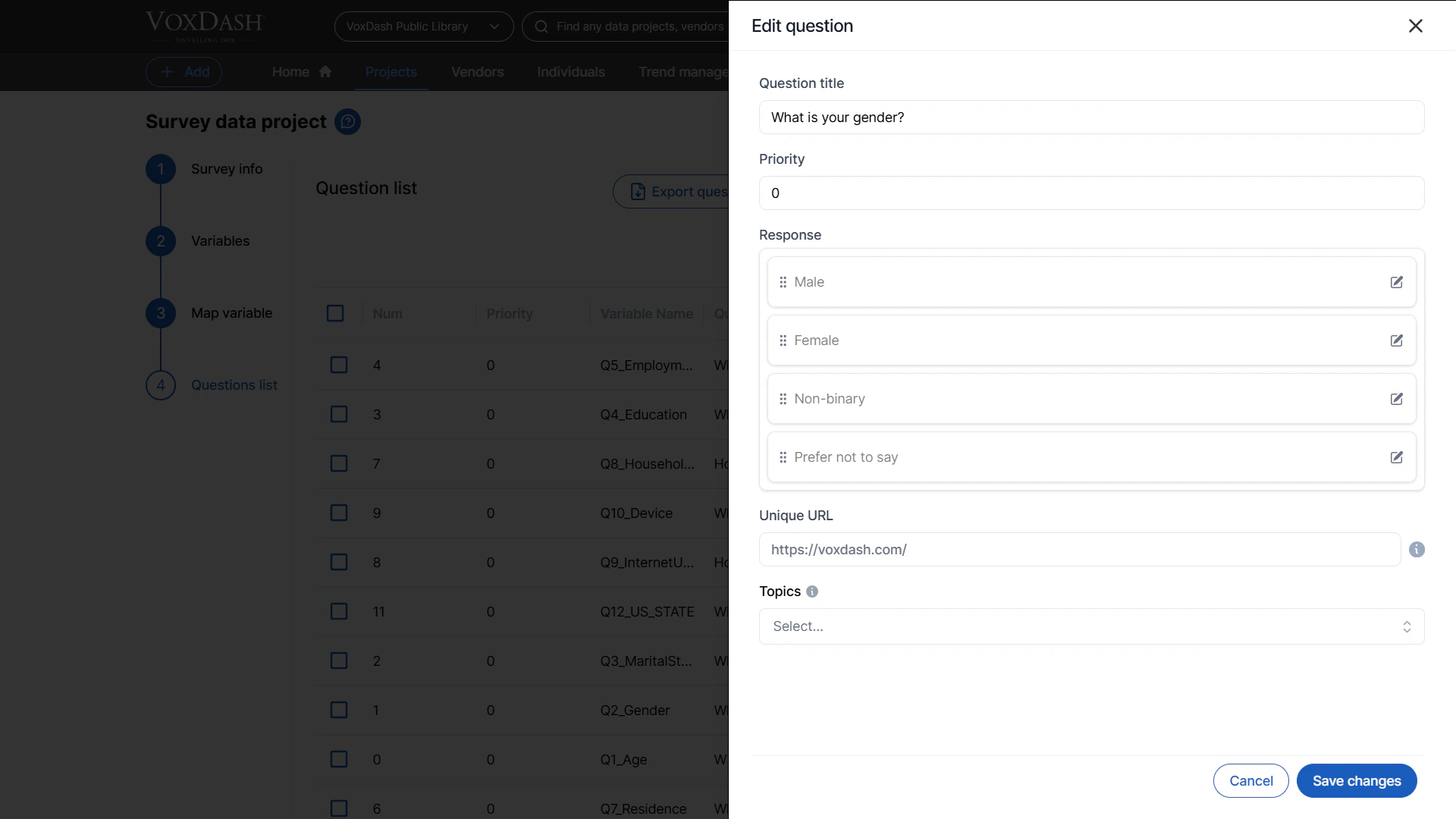Click the export document icon on Export button
This screenshot has width=1456, height=819.
tap(638, 192)
